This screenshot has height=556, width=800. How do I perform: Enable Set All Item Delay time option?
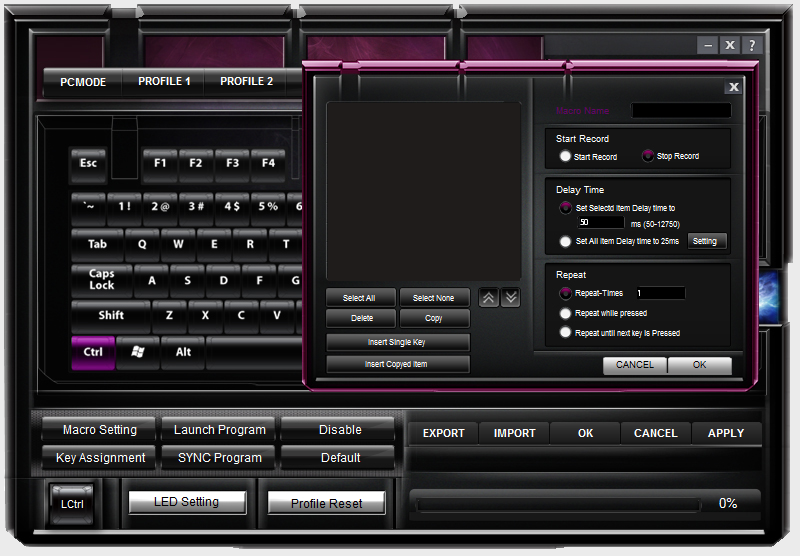[x=566, y=241]
